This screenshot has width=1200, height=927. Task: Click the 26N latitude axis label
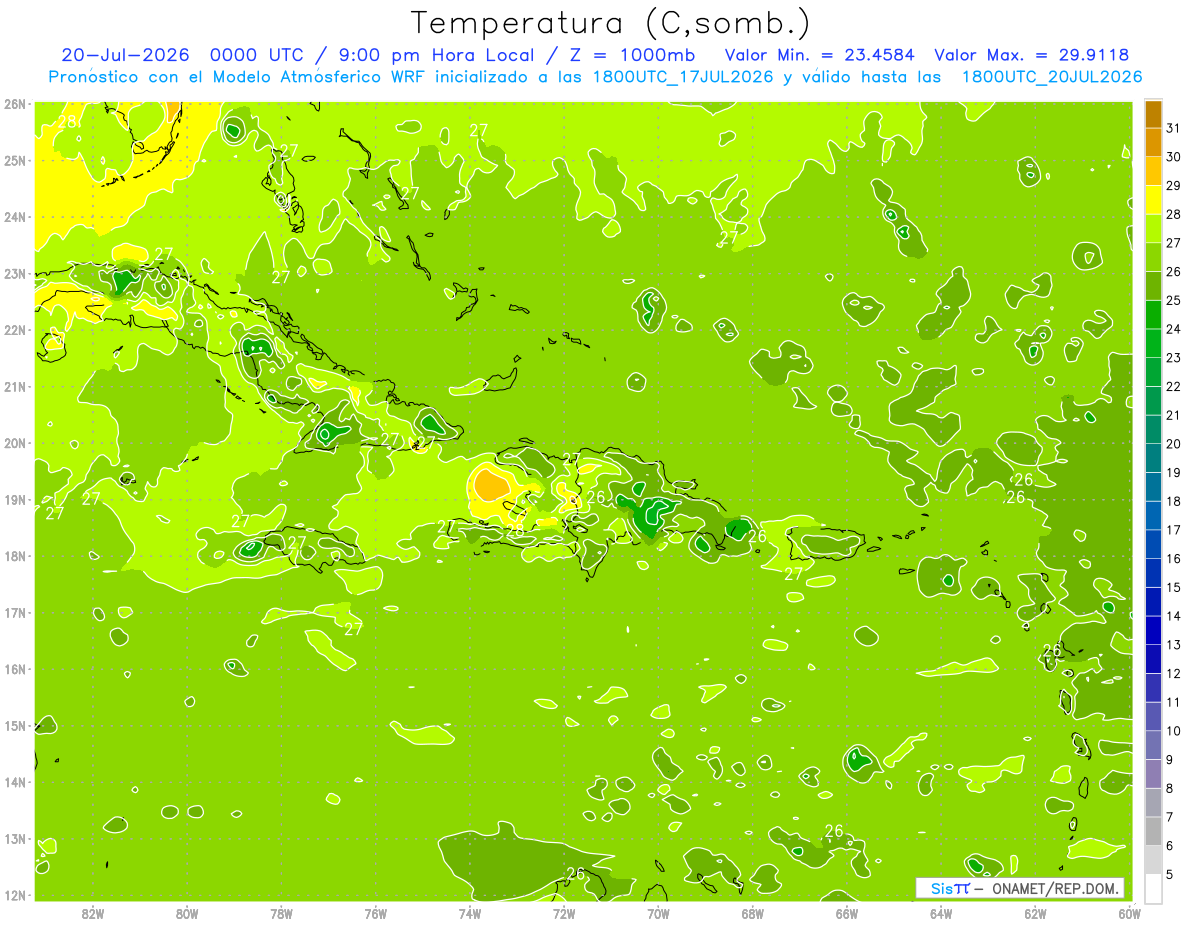(15, 104)
